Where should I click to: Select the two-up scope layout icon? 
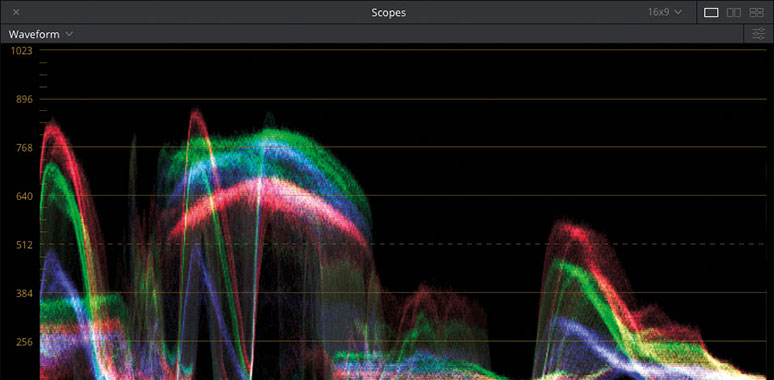coord(734,12)
